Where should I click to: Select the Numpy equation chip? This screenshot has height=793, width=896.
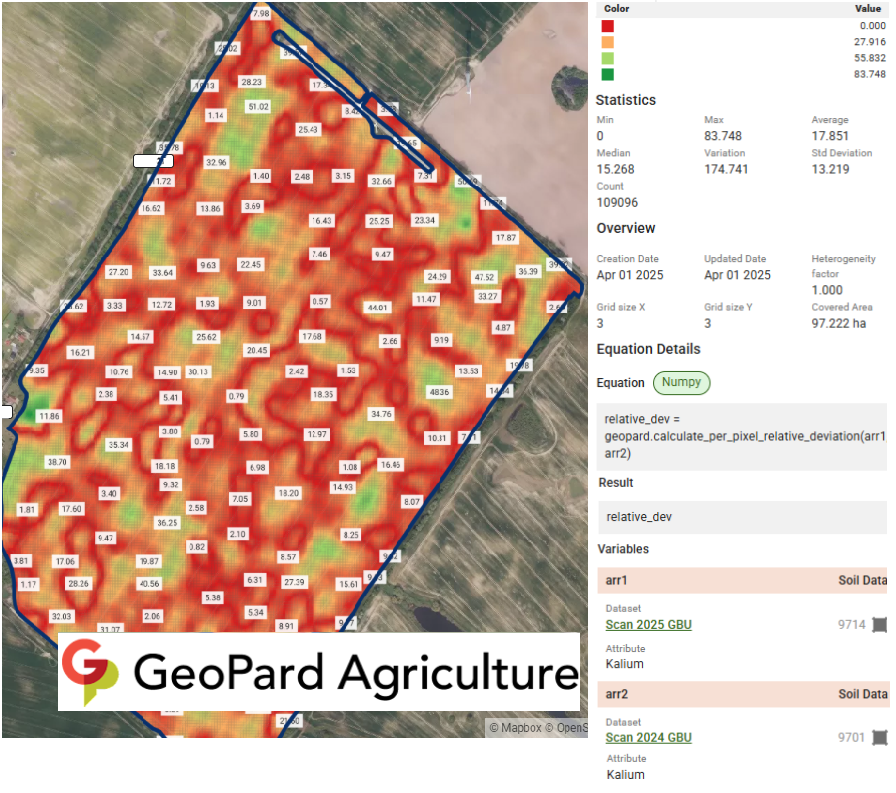pos(681,383)
